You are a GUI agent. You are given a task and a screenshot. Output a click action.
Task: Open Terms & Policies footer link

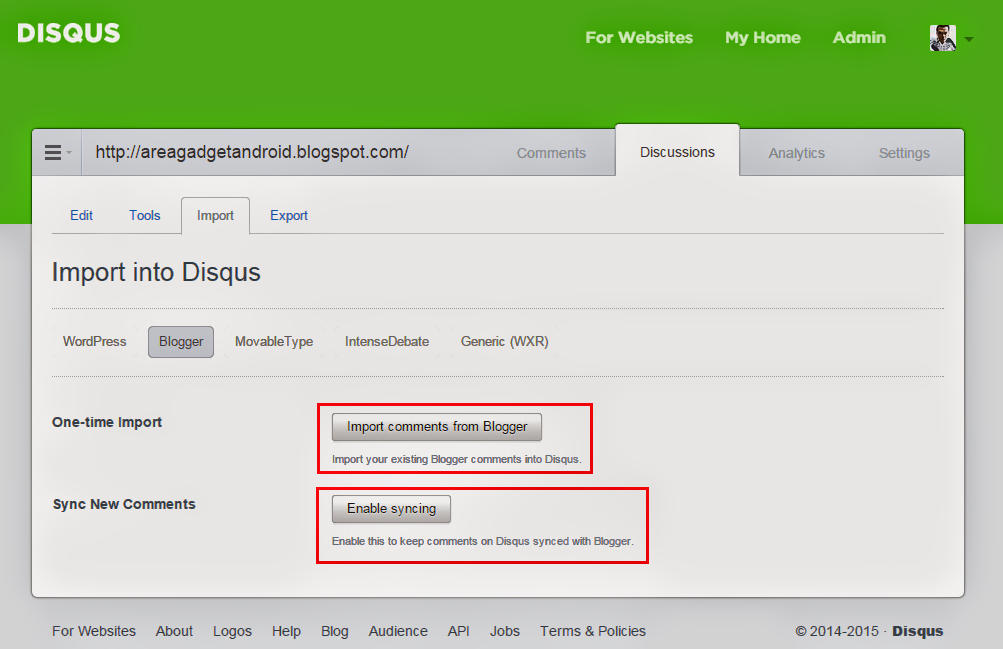593,631
